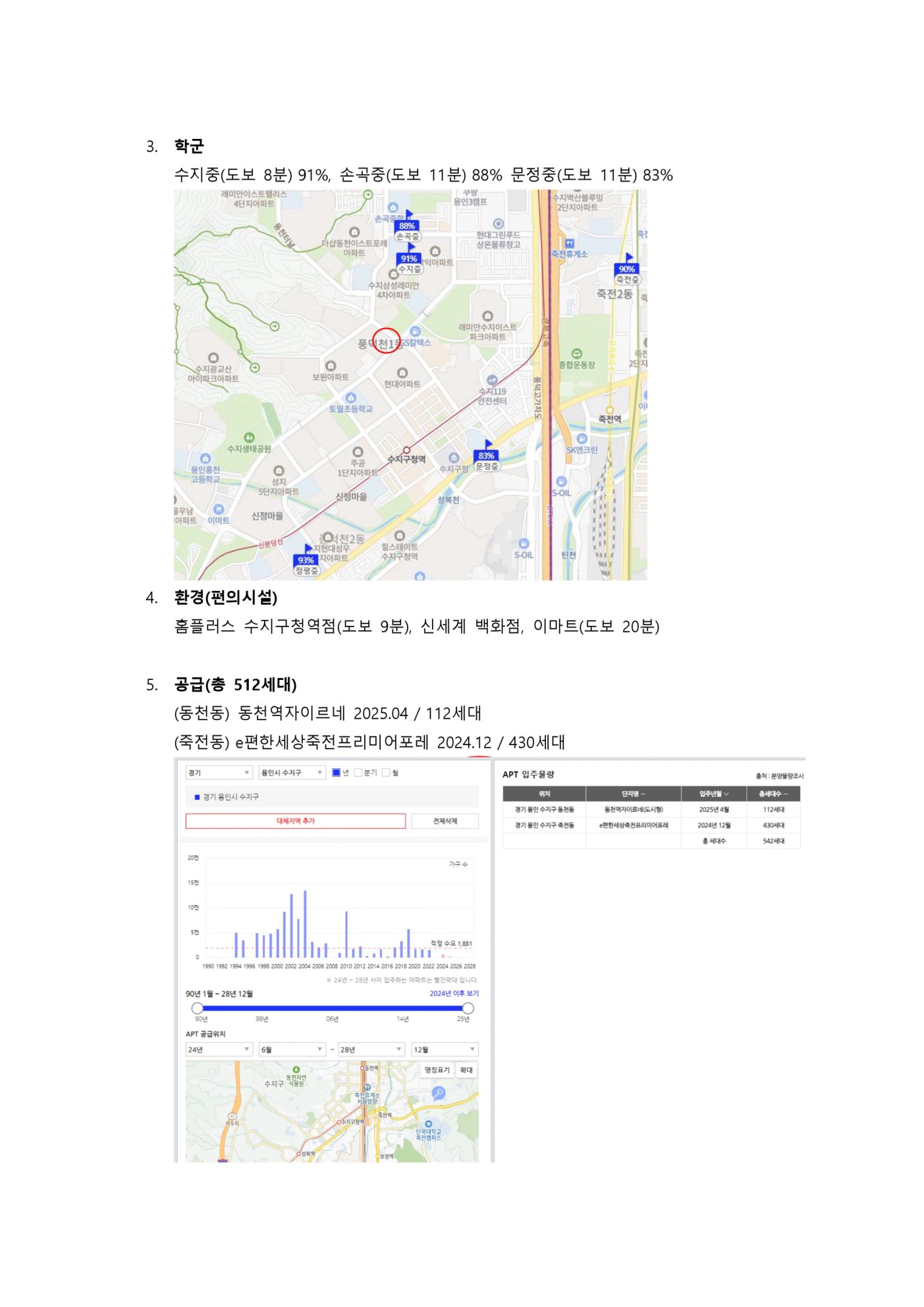
Task: Open the 6월 start month dropdown
Action: coord(292,1049)
